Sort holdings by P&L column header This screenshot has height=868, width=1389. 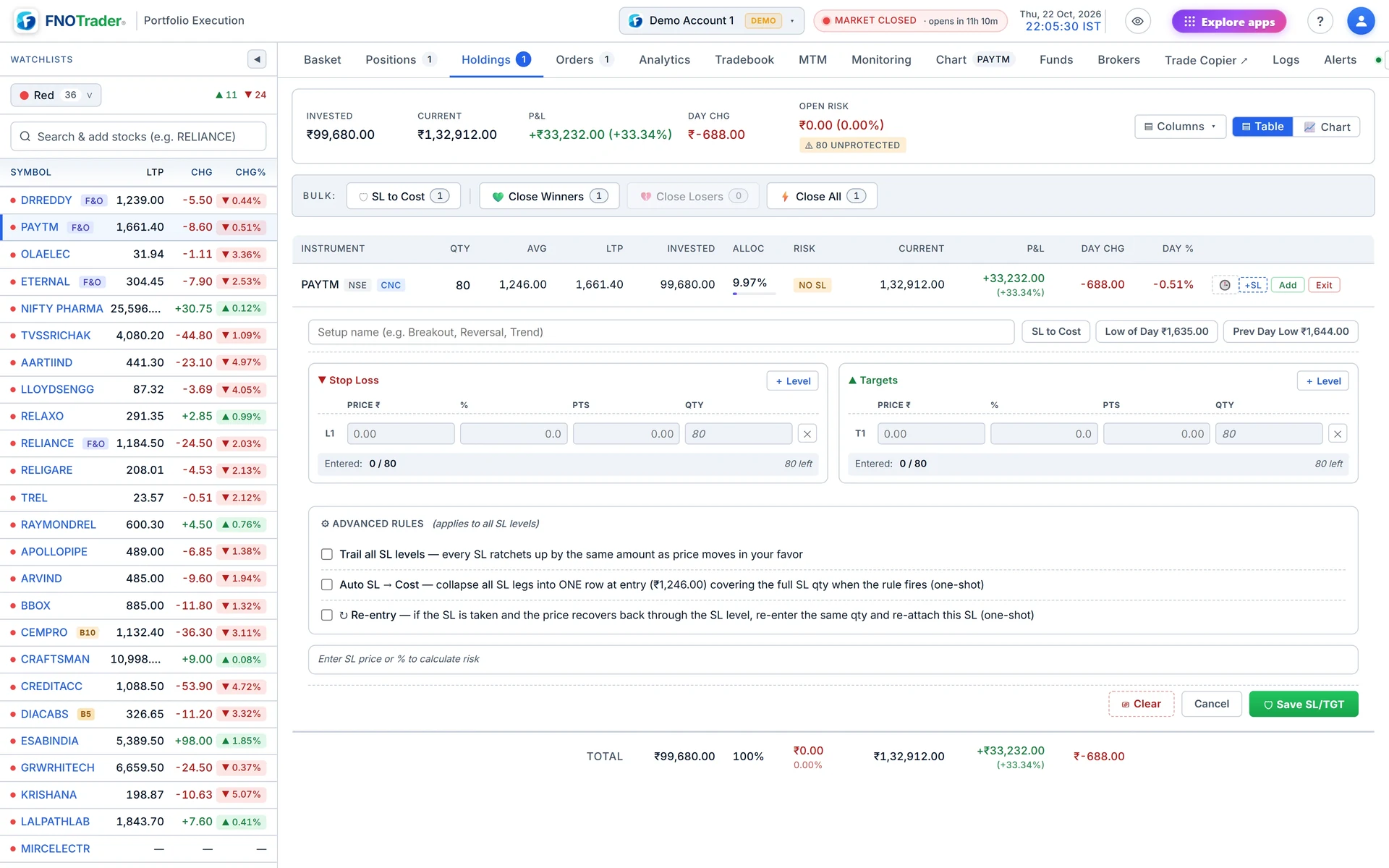click(1035, 248)
